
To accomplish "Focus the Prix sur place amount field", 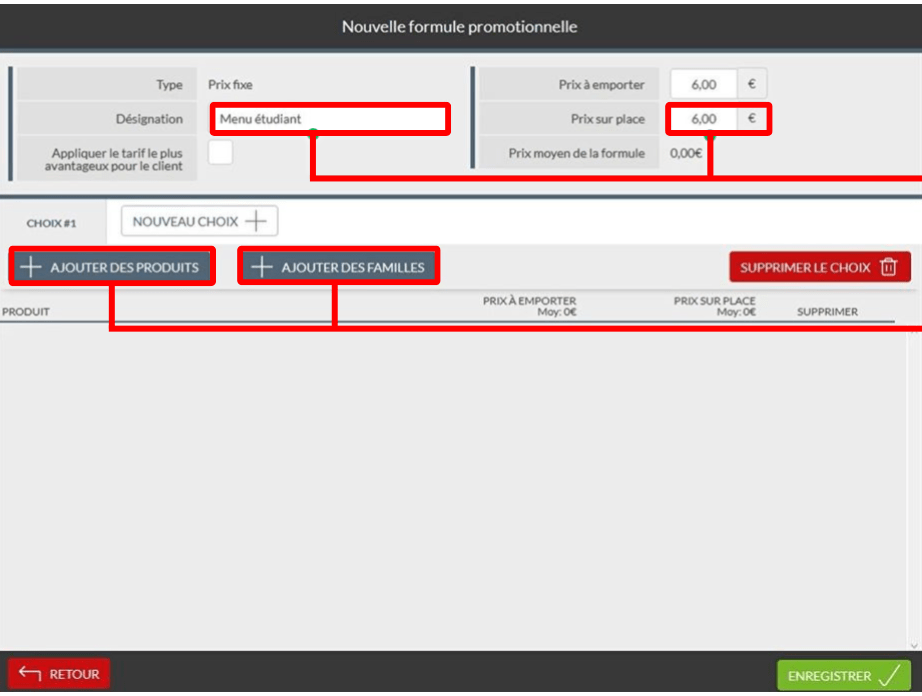I will tap(704, 119).
